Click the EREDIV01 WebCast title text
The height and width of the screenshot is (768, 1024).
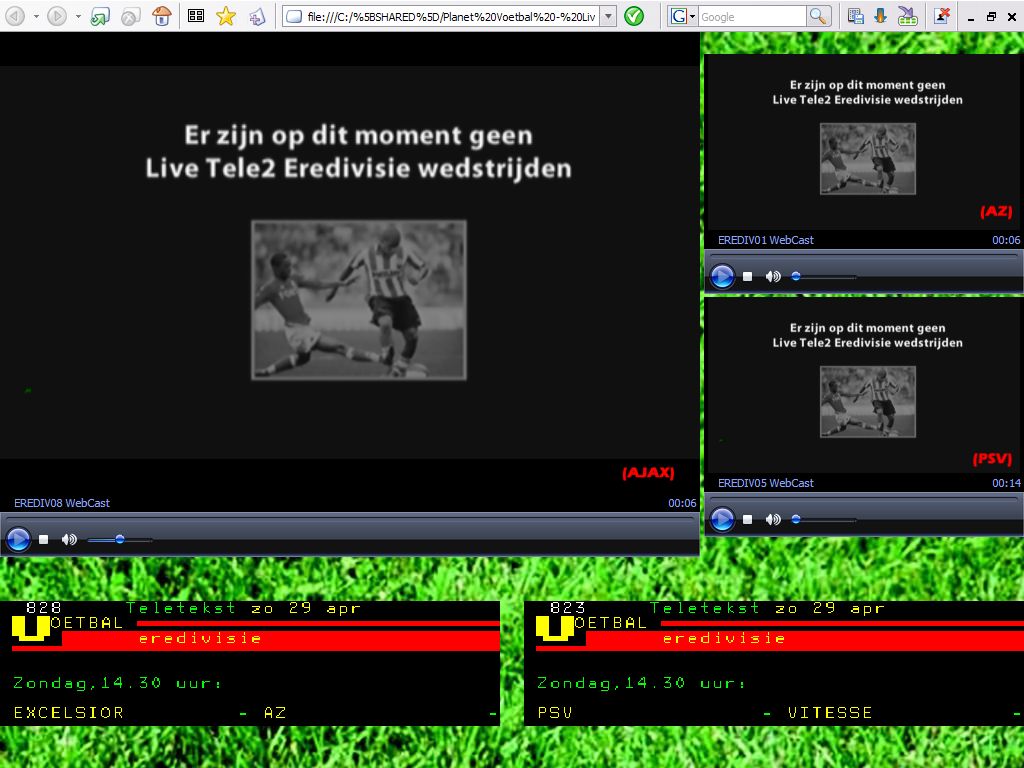coord(766,240)
